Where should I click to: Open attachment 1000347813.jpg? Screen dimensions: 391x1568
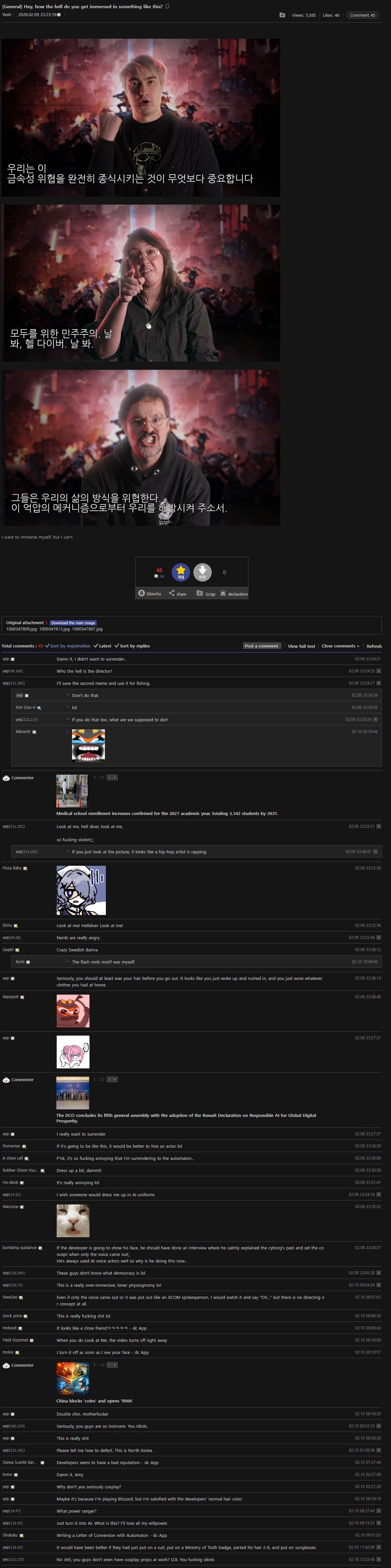tap(54, 629)
